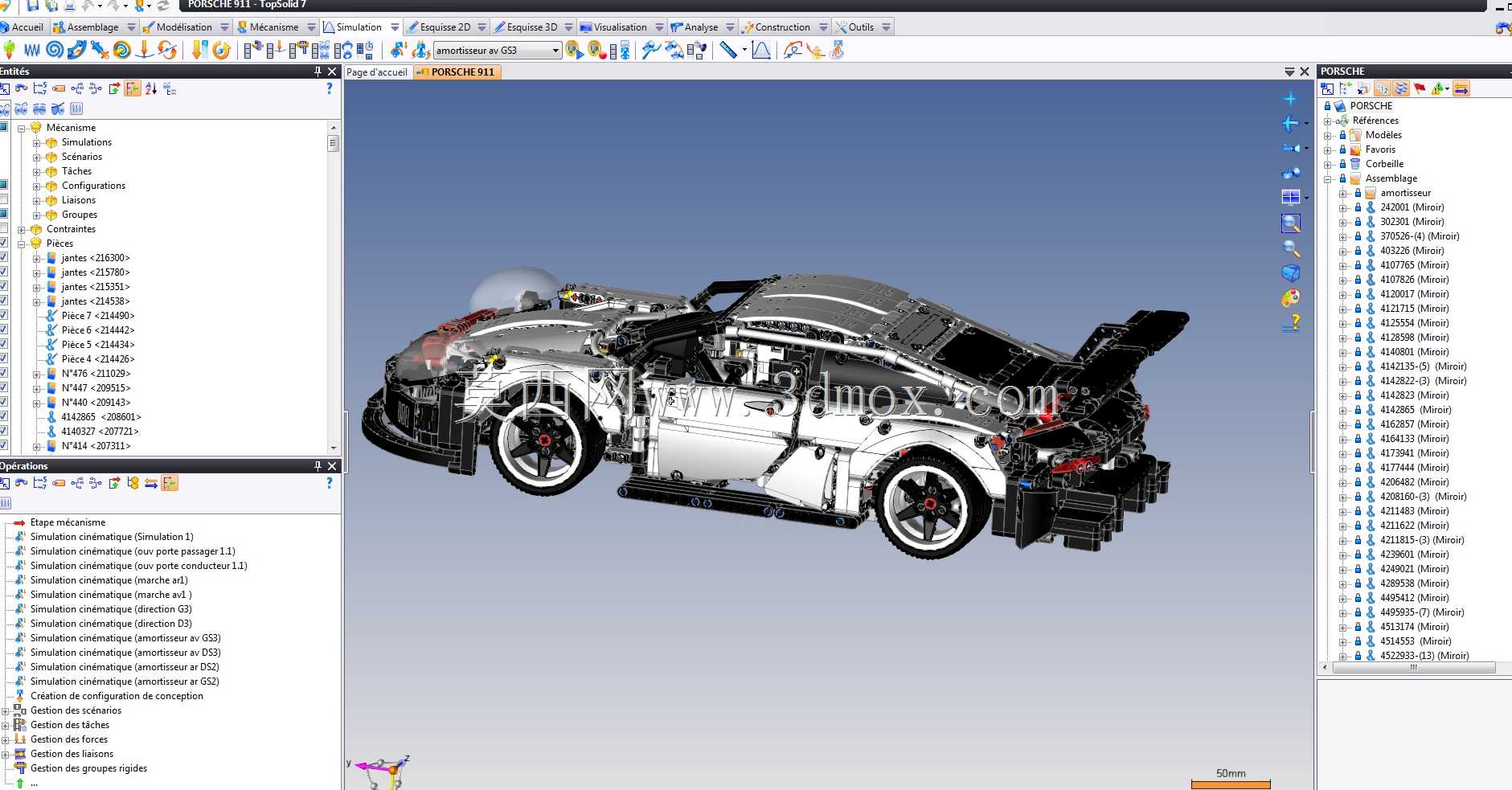
Task: Expand the Références node in PORSCHE tree
Action: click(1328, 121)
